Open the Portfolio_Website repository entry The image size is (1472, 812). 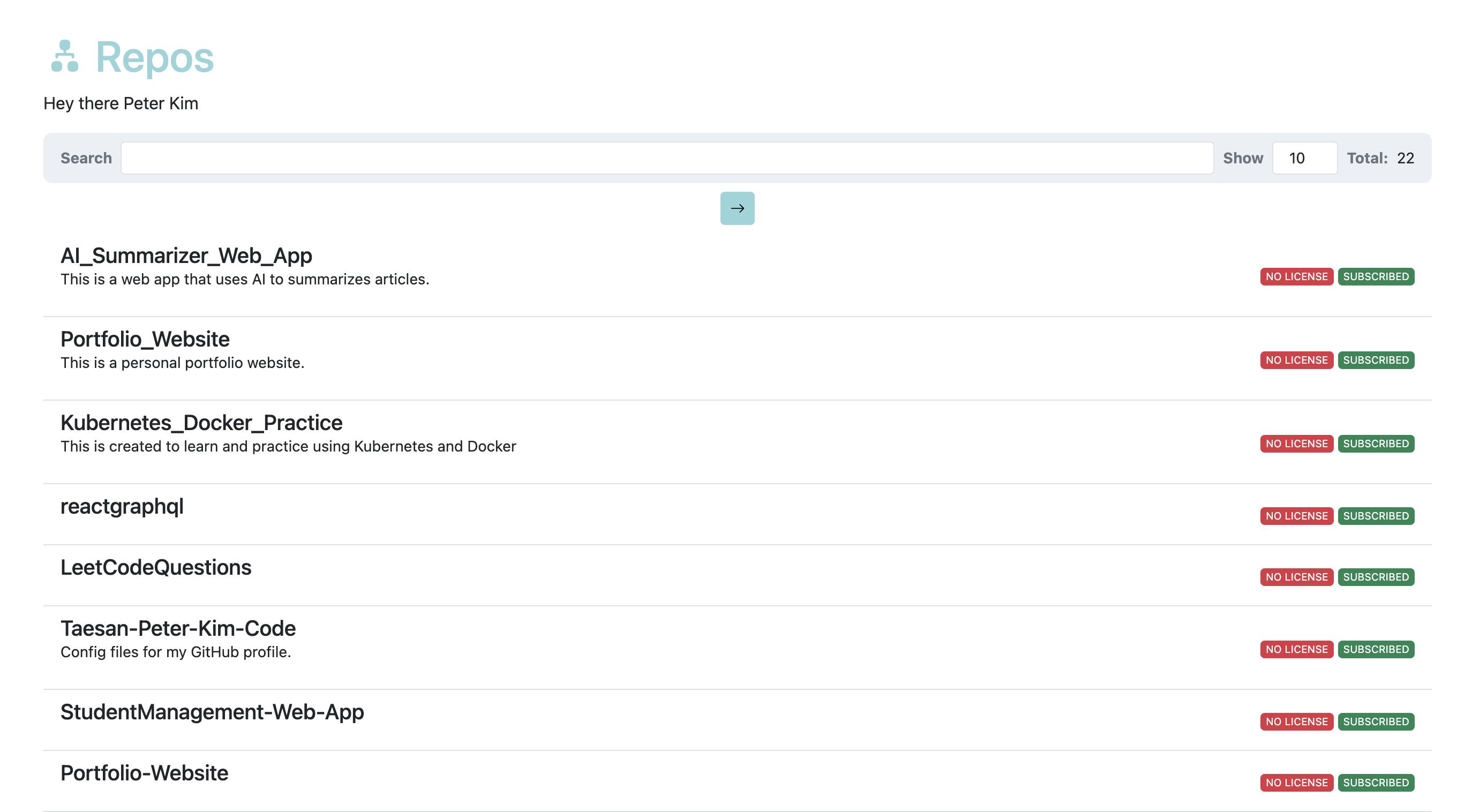[x=145, y=339]
